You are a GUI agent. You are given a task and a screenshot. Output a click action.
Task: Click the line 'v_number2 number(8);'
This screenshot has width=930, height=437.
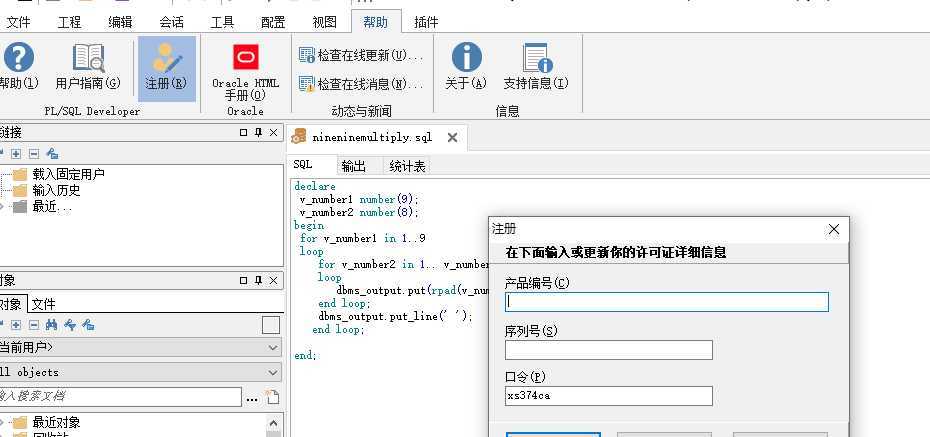pyautogui.click(x=359, y=212)
